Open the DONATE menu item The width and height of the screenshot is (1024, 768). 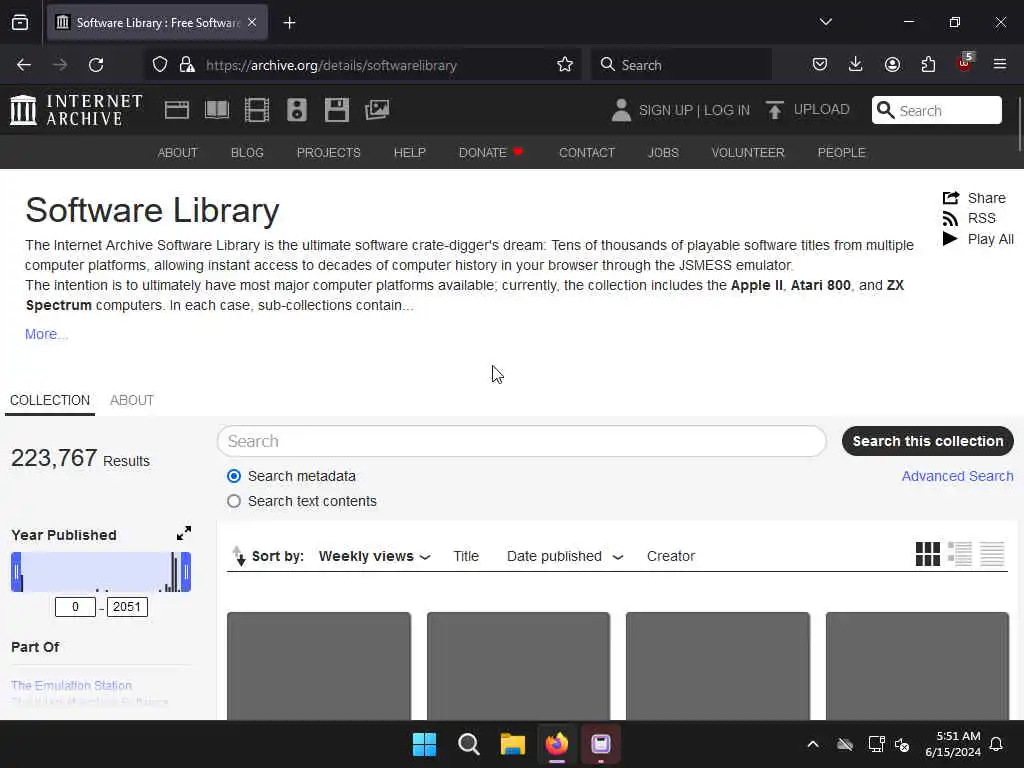490,153
